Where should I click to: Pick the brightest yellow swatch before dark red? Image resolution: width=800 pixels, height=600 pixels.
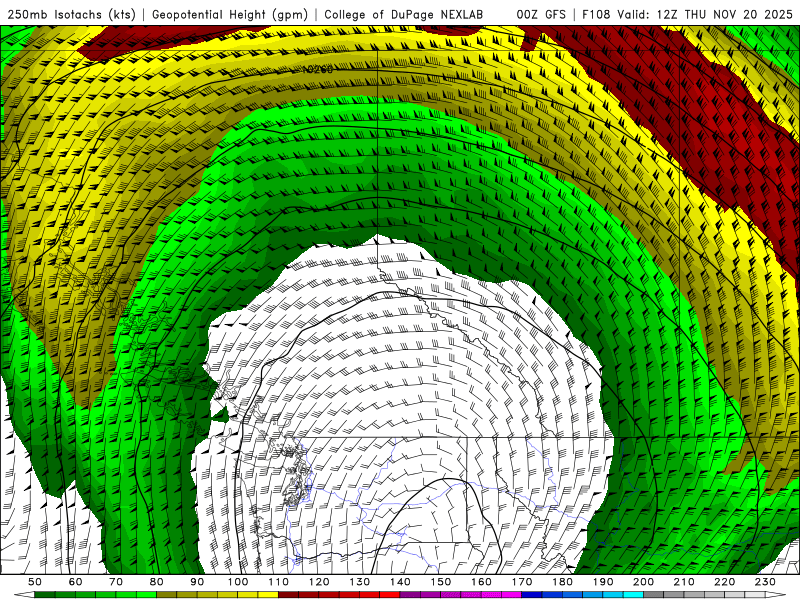[x=268, y=595]
